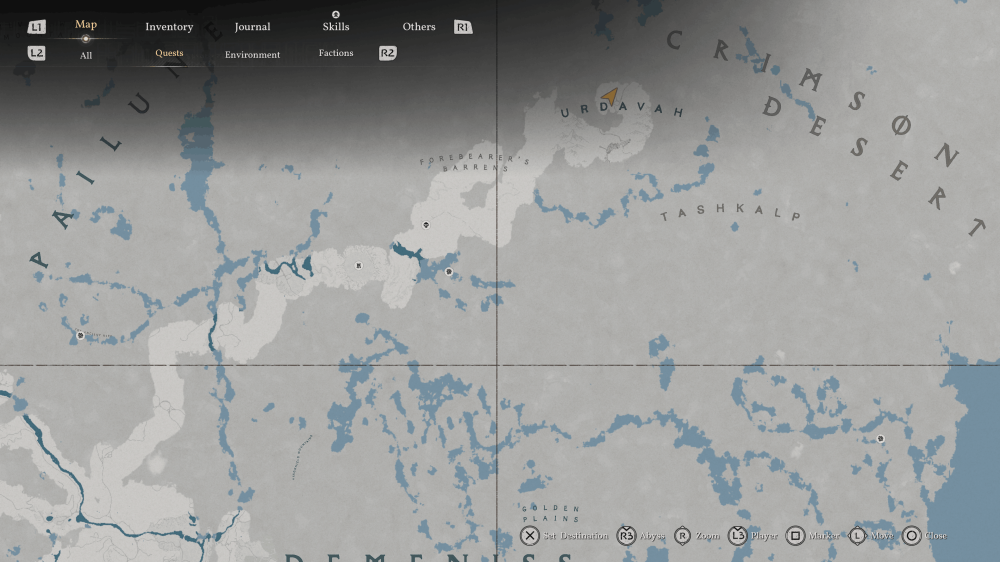
Task: Click the orange player arrow in Urdavah
Action: point(610,96)
